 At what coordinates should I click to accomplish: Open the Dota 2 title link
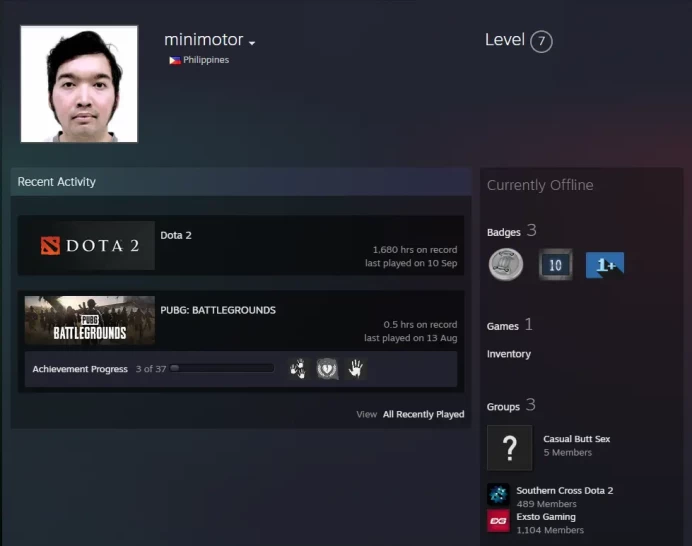(x=176, y=235)
